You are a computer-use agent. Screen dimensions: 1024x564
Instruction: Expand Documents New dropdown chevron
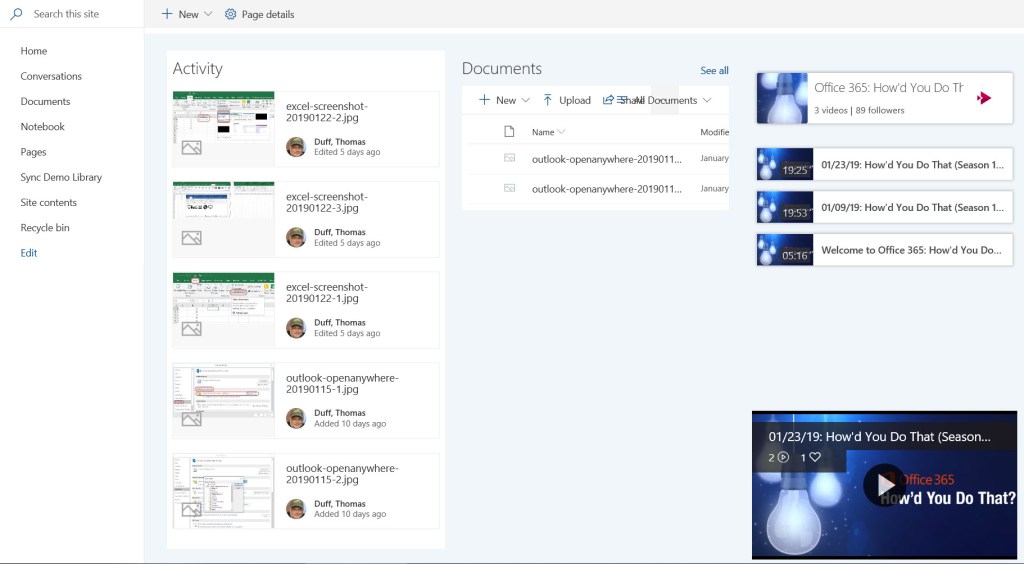[526, 100]
